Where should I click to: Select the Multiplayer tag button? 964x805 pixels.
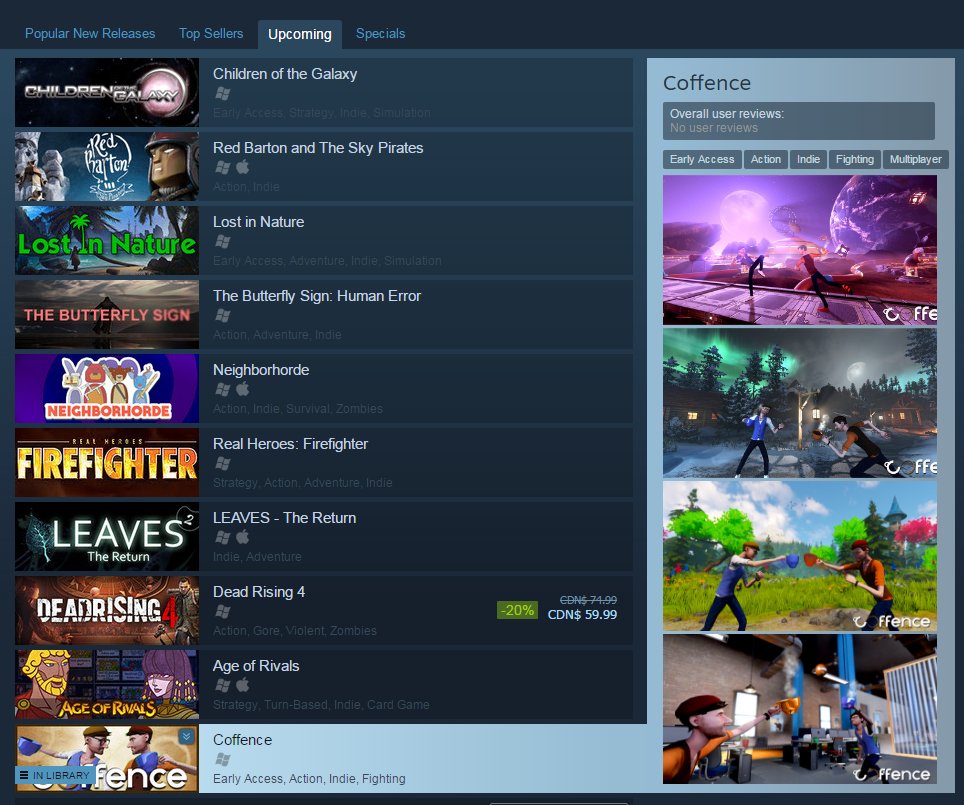[915, 159]
